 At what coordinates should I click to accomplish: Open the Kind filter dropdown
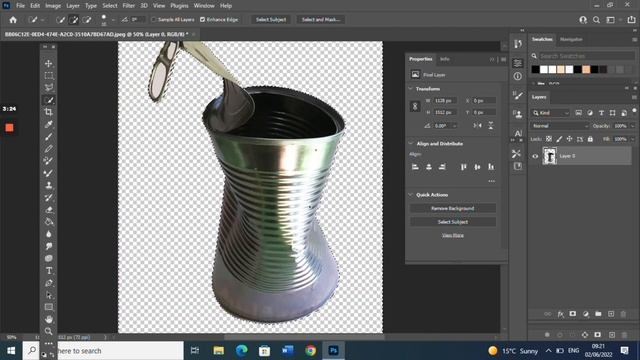551,113
